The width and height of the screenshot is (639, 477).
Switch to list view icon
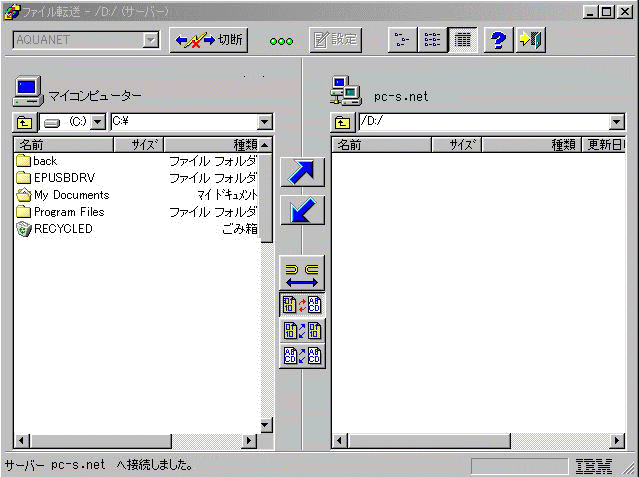[x=432, y=40]
